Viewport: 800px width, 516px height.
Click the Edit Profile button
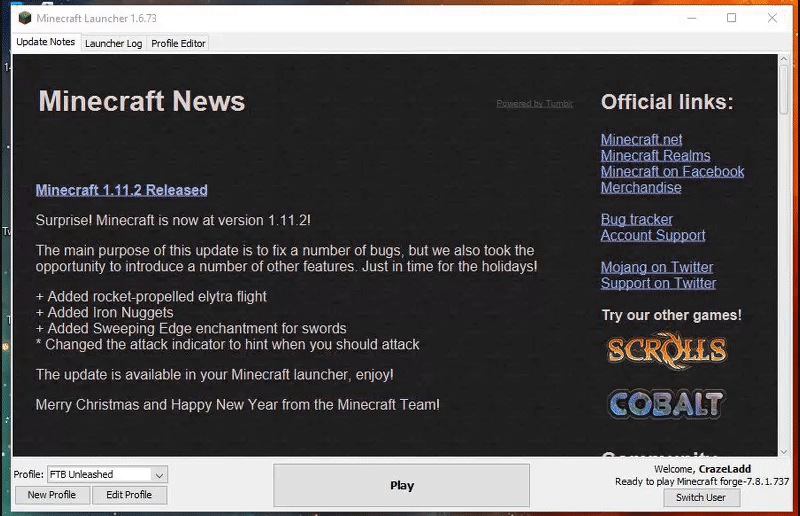click(x=129, y=495)
